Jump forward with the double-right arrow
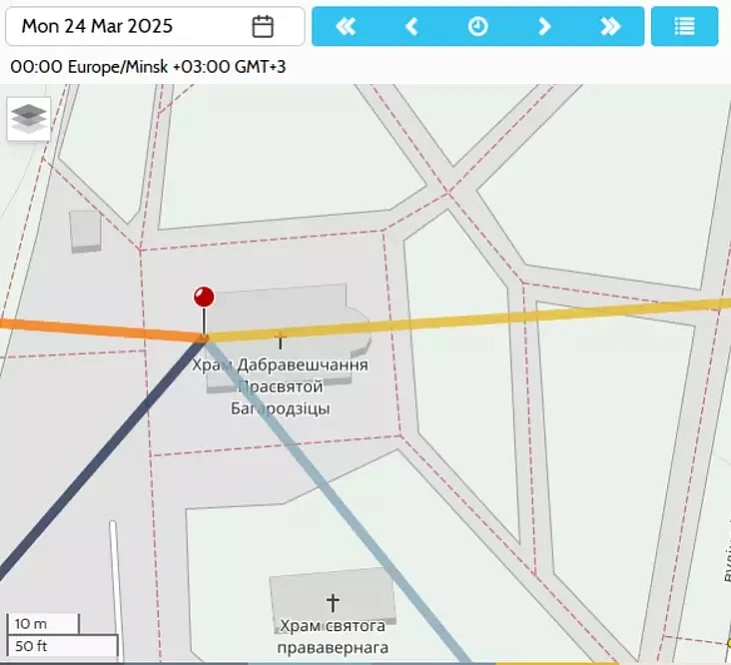Viewport: 731px width, 665px height. click(610, 27)
